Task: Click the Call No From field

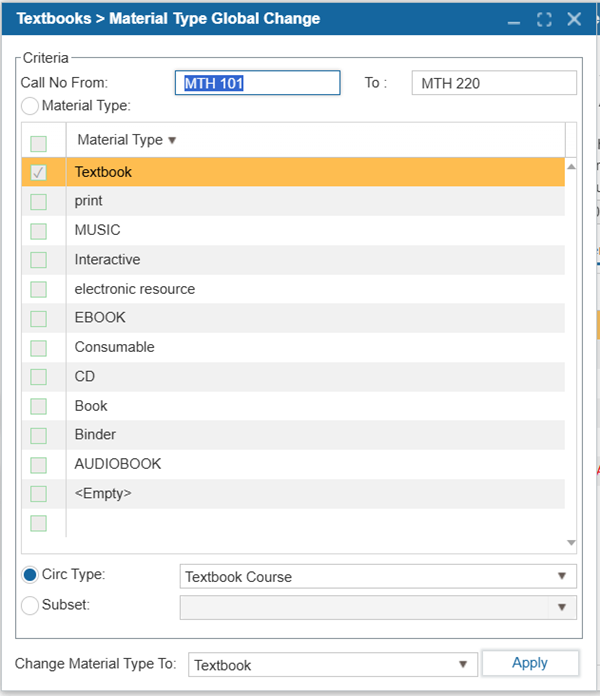Action: tap(257, 83)
